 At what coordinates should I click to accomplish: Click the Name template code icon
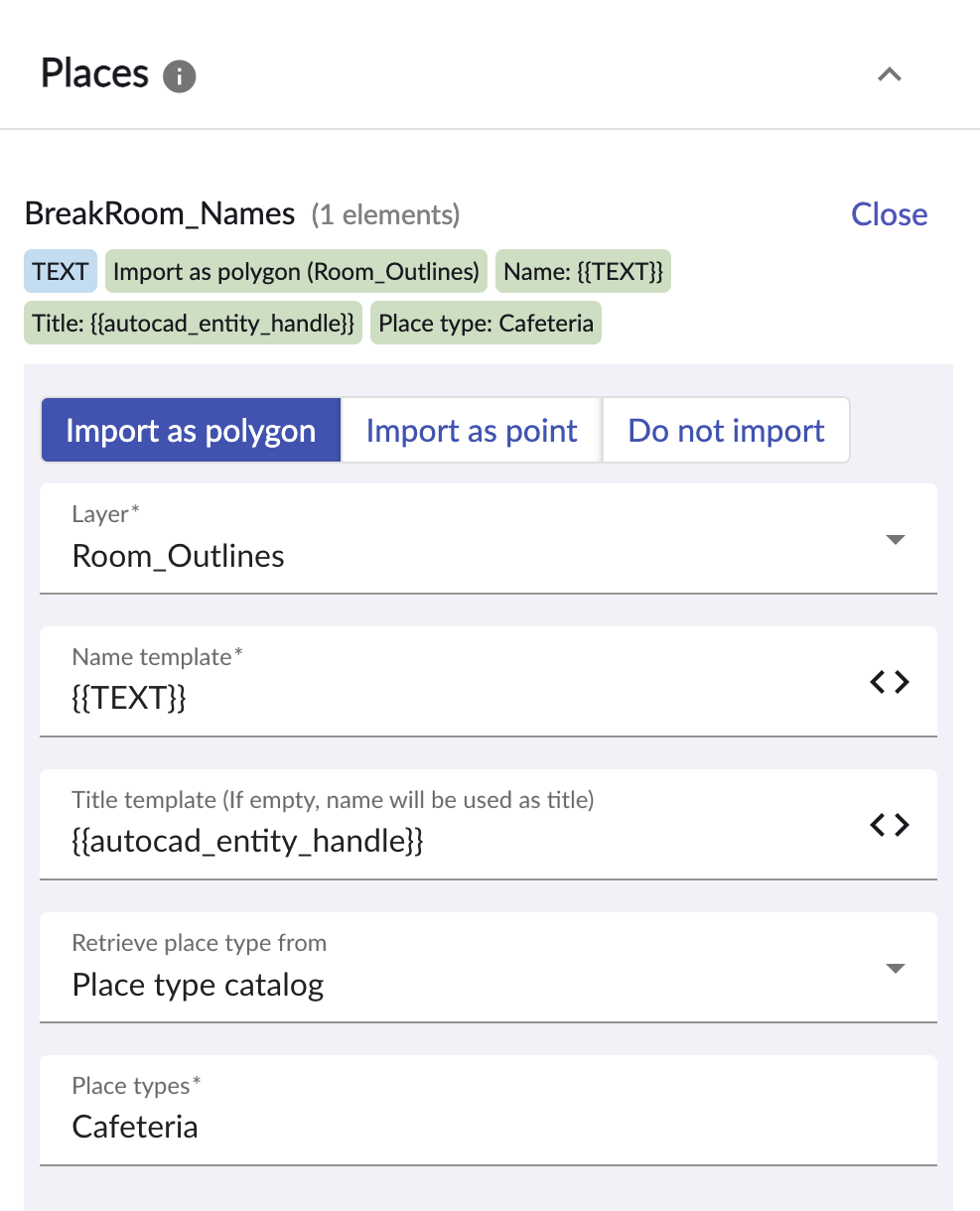click(890, 682)
